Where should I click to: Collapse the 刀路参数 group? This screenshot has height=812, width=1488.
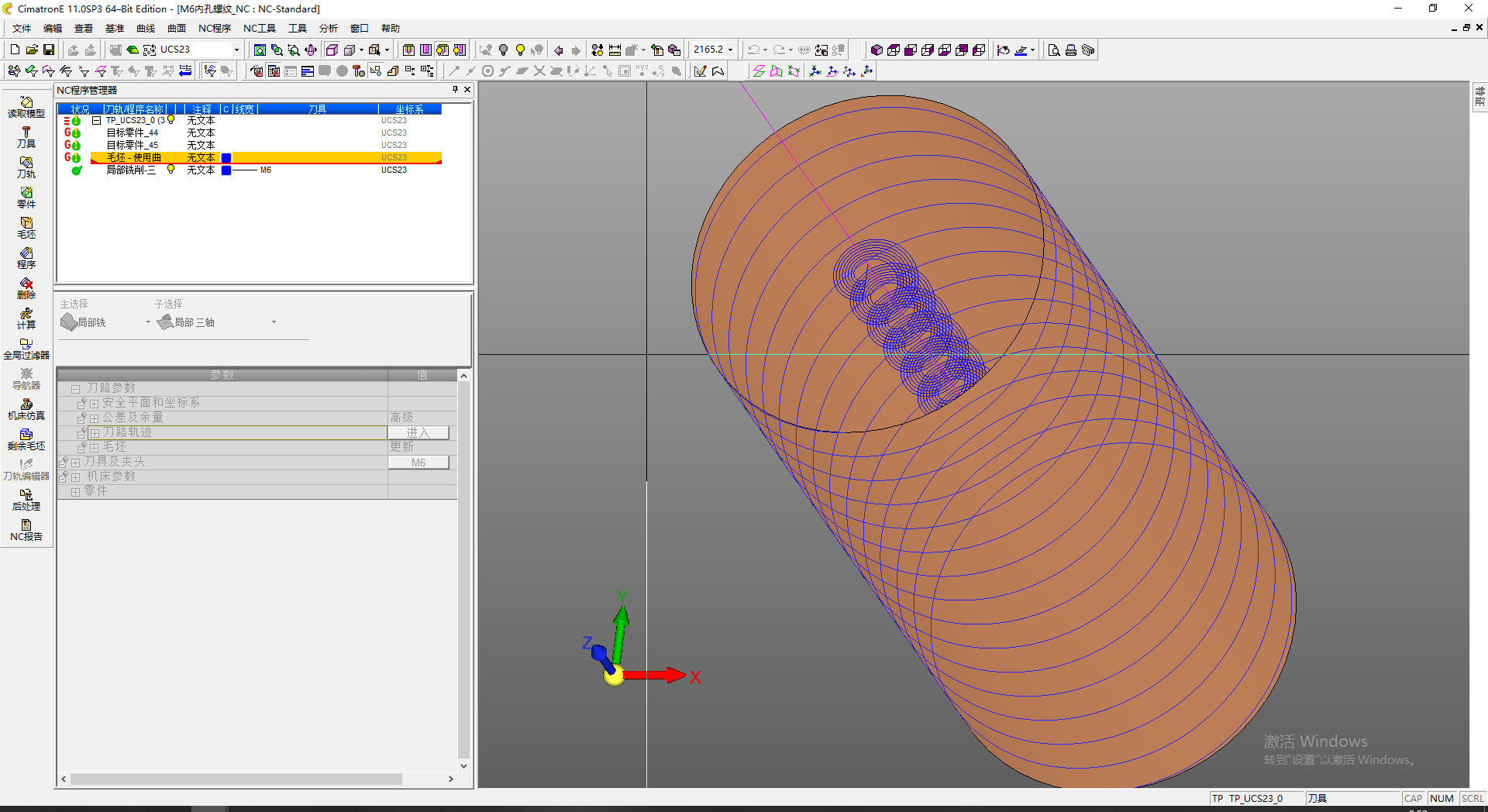pos(76,389)
